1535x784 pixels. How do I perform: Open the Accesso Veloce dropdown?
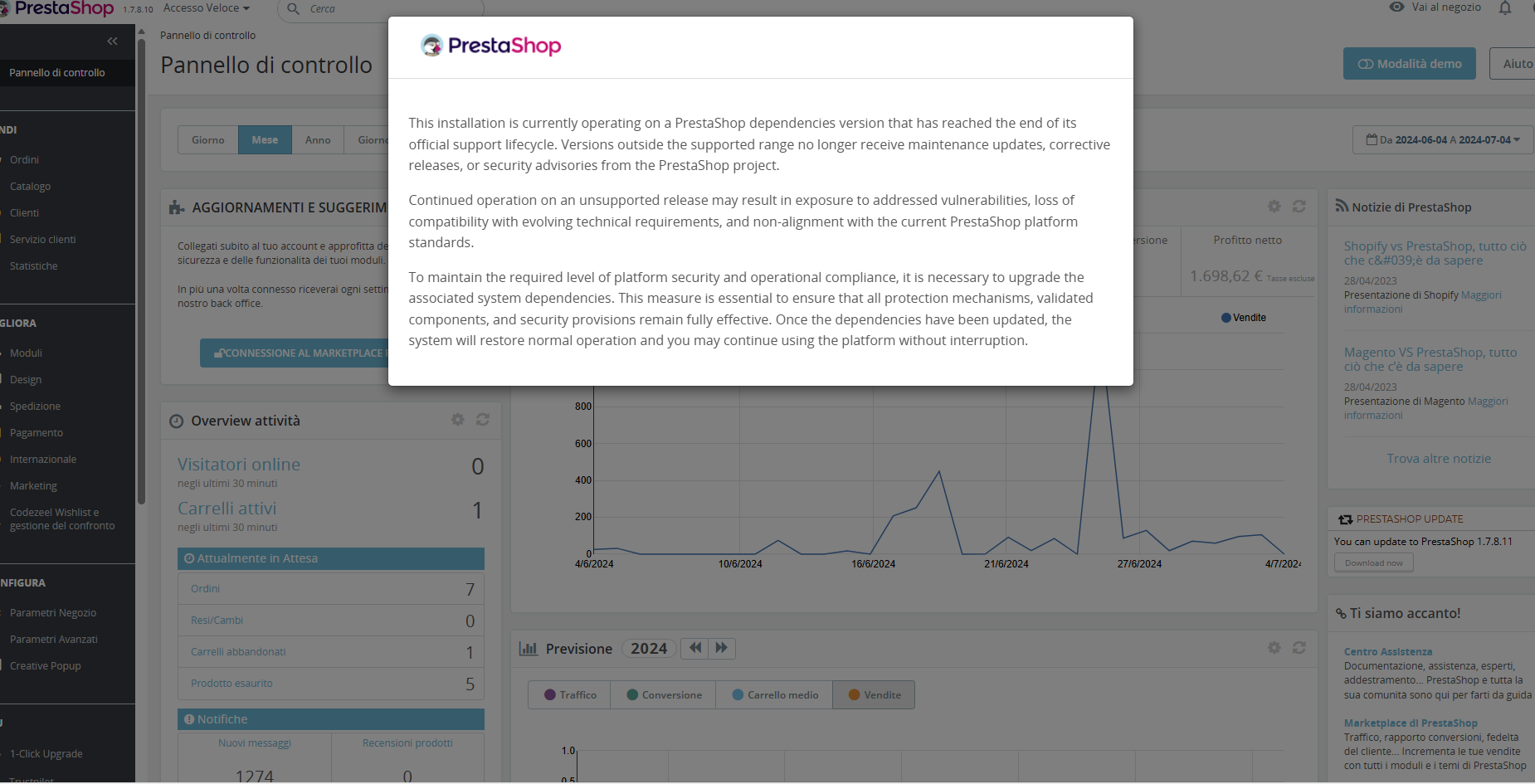206,8
